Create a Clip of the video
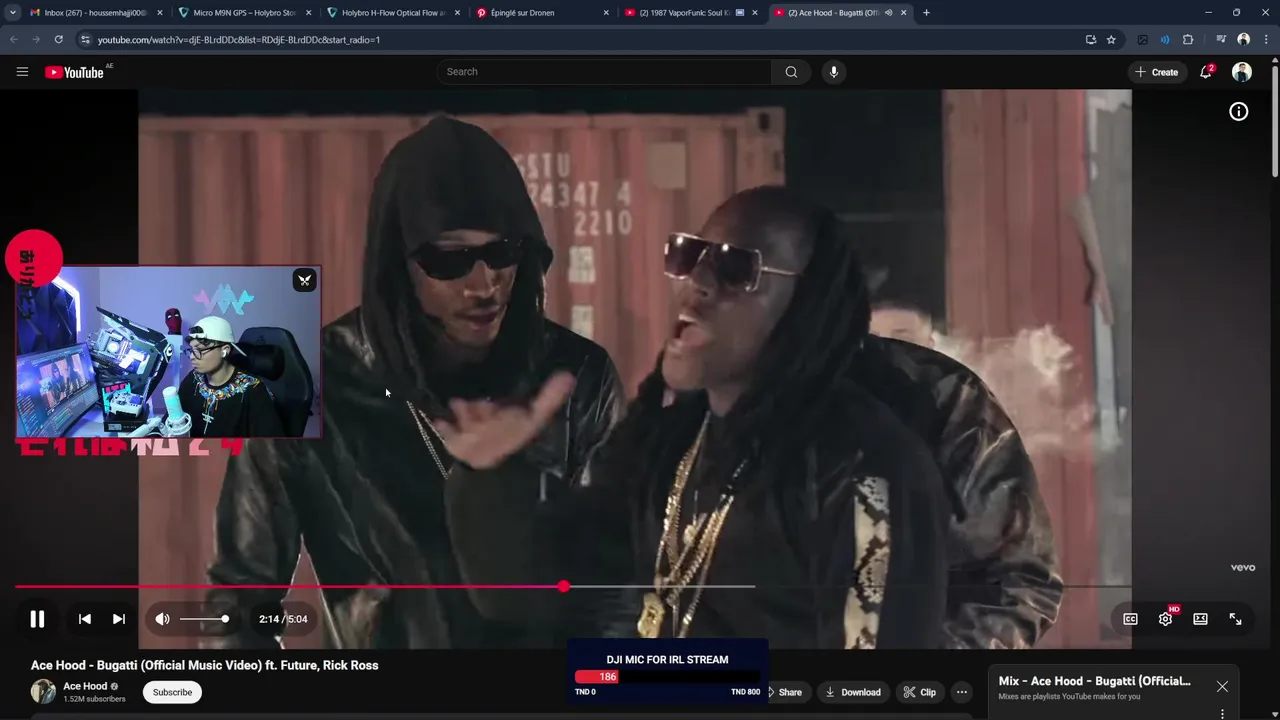This screenshot has height=720, width=1280. pyautogui.click(x=920, y=692)
